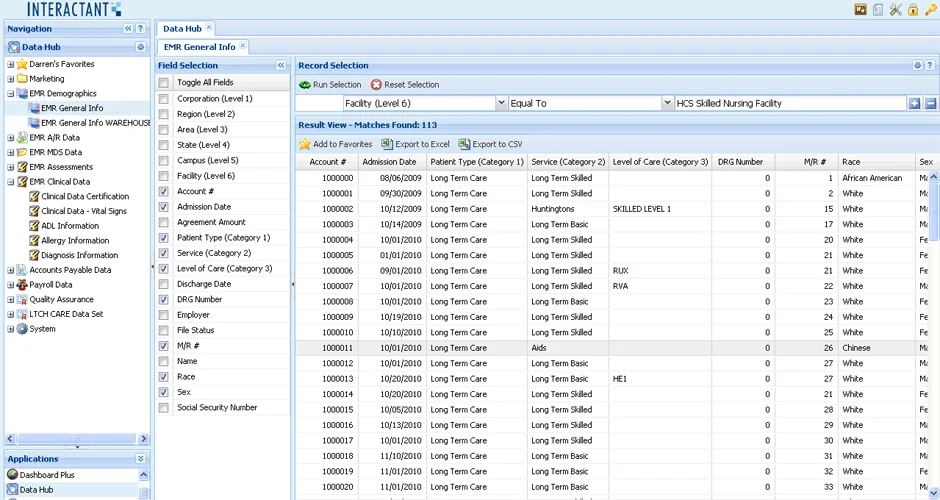This screenshot has width=940, height=500.
Task: Expand the Payroll Data tree node
Action: point(10,285)
